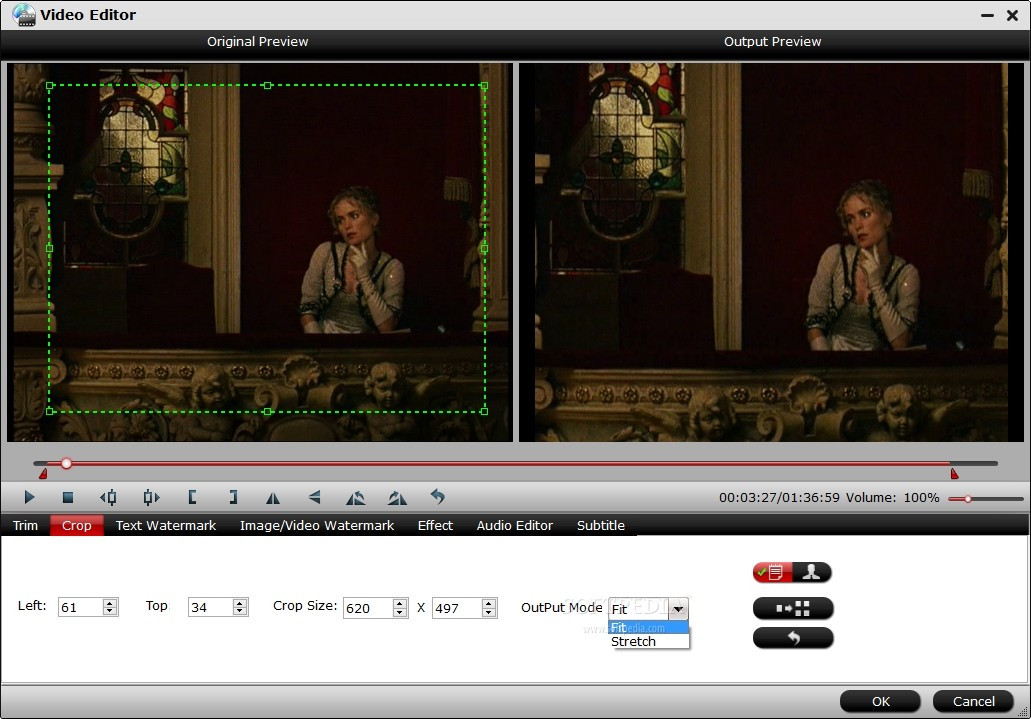Choose Fit in the OutPut Mode list
This screenshot has width=1031, height=719.
pos(649,628)
